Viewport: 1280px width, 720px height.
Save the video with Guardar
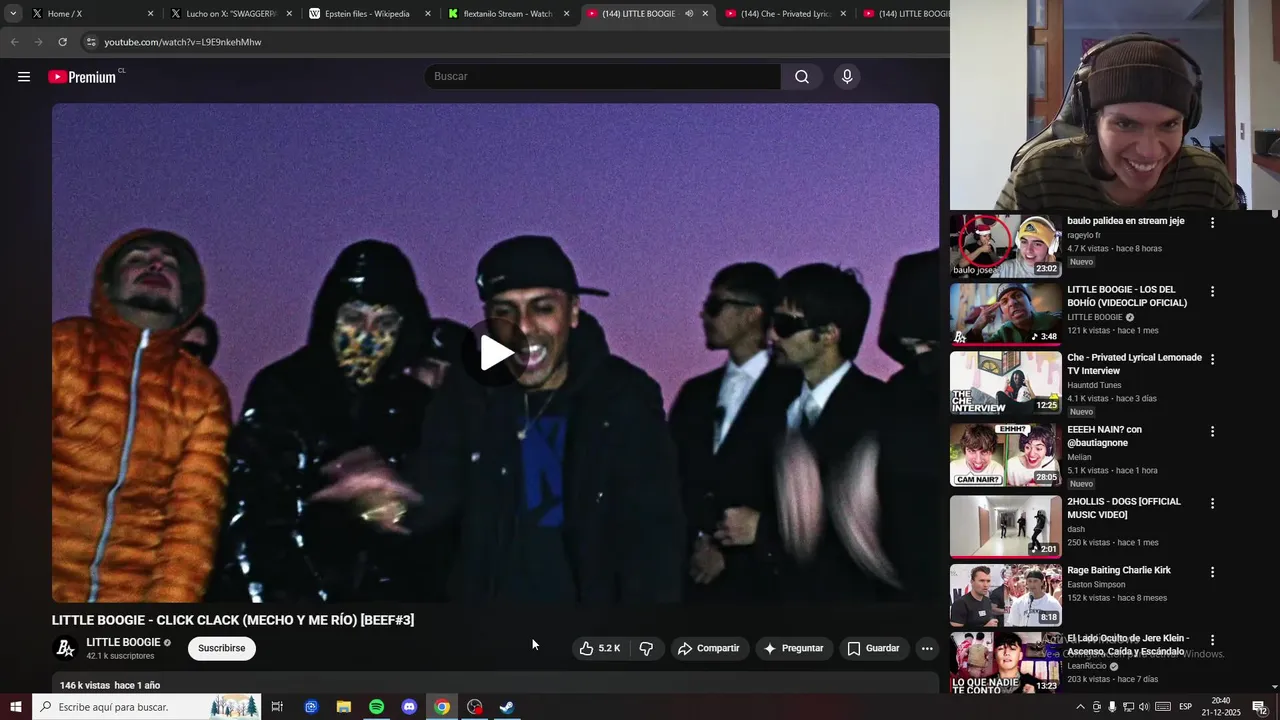(873, 648)
